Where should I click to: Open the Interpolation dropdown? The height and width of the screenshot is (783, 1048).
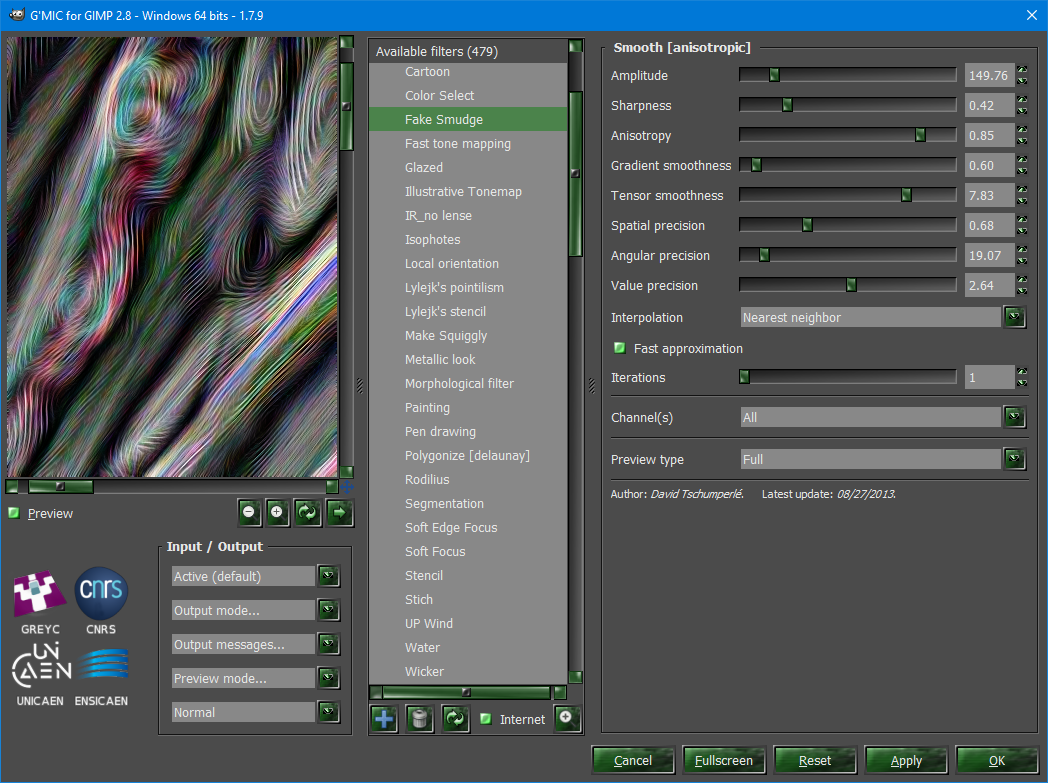pos(1014,317)
